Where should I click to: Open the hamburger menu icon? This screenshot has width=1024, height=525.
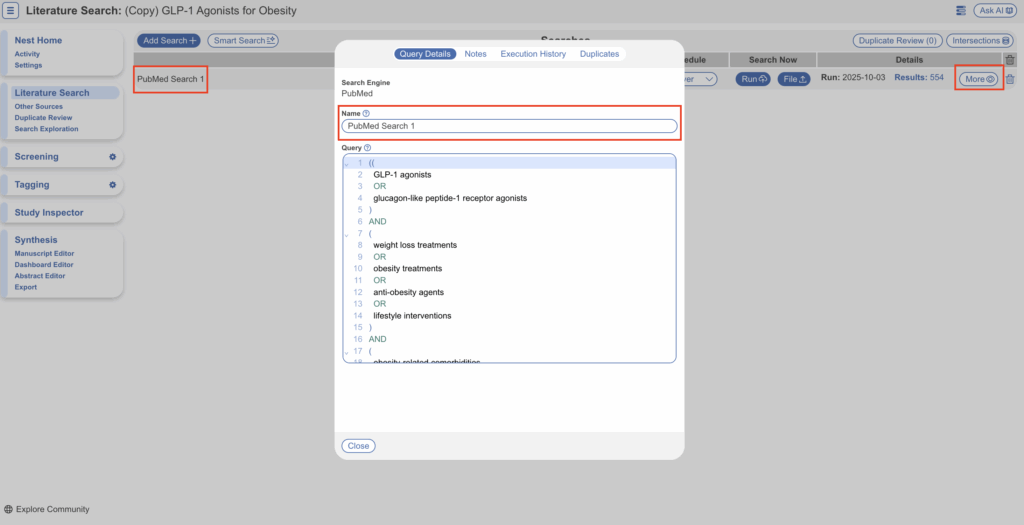click(x=11, y=10)
